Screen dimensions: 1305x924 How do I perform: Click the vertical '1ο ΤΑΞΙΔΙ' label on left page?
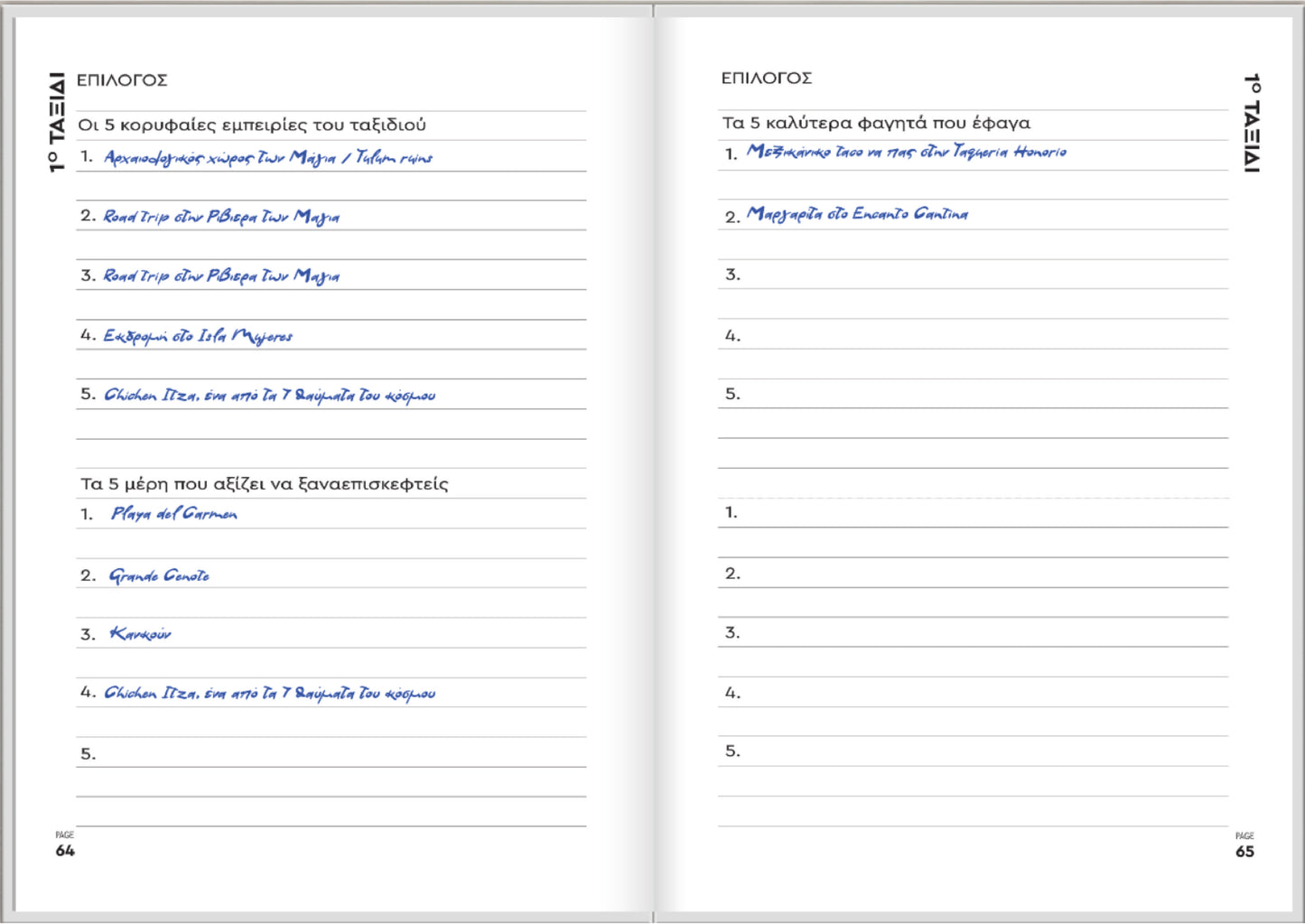57,122
